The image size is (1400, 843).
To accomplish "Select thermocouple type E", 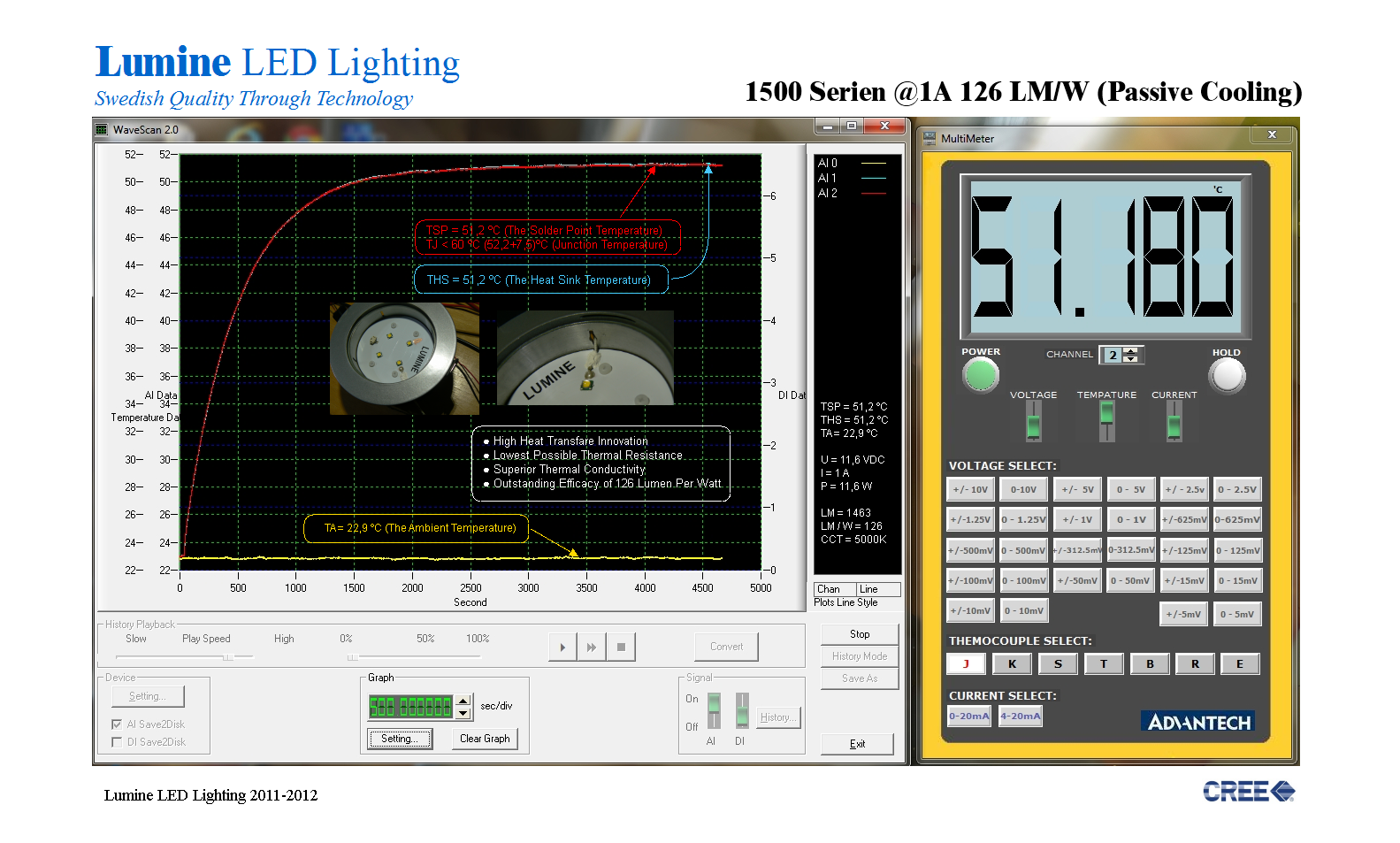I will tap(1240, 664).
